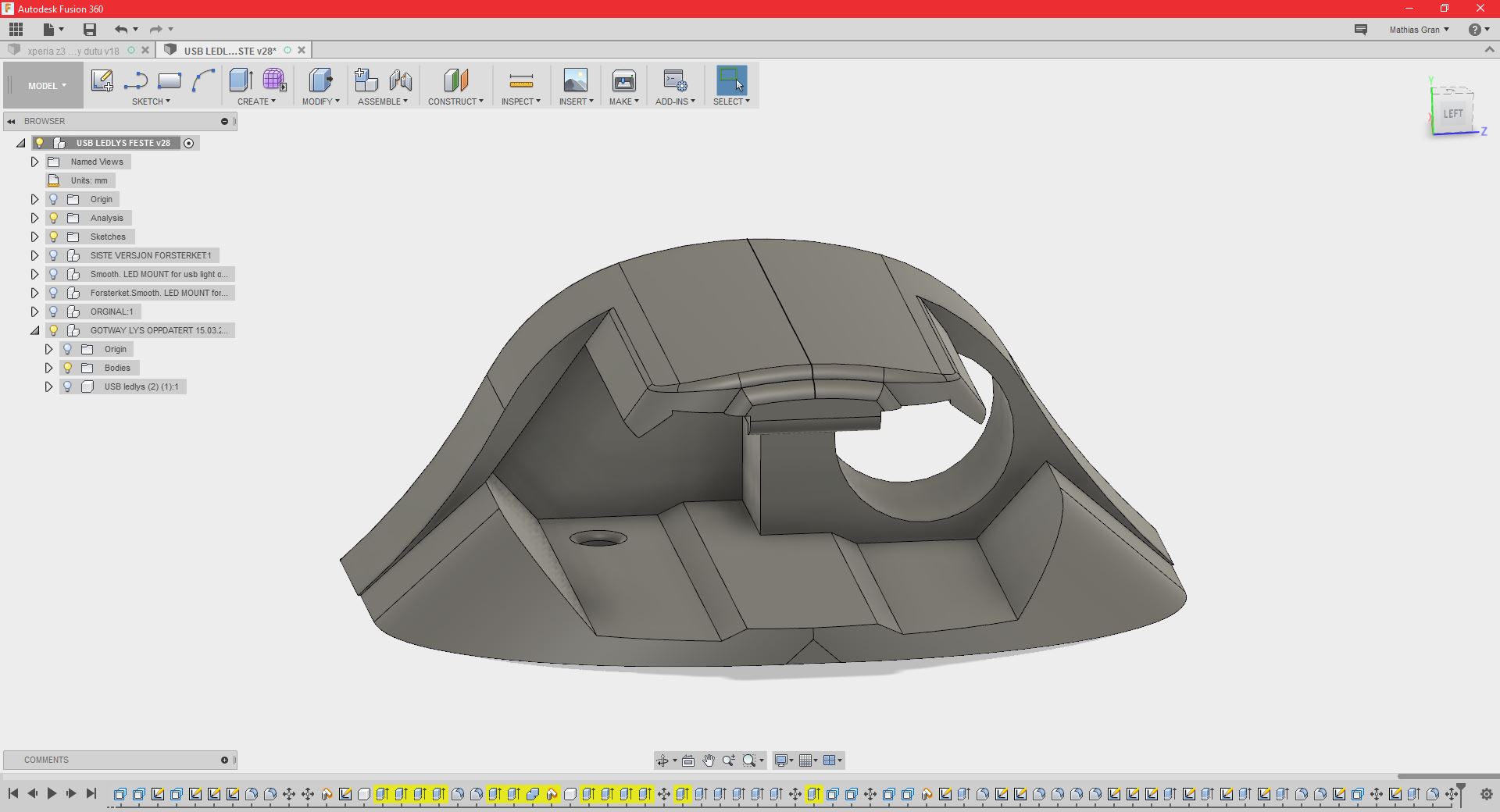Click the New Component icon
The image size is (1500, 812).
(366, 80)
